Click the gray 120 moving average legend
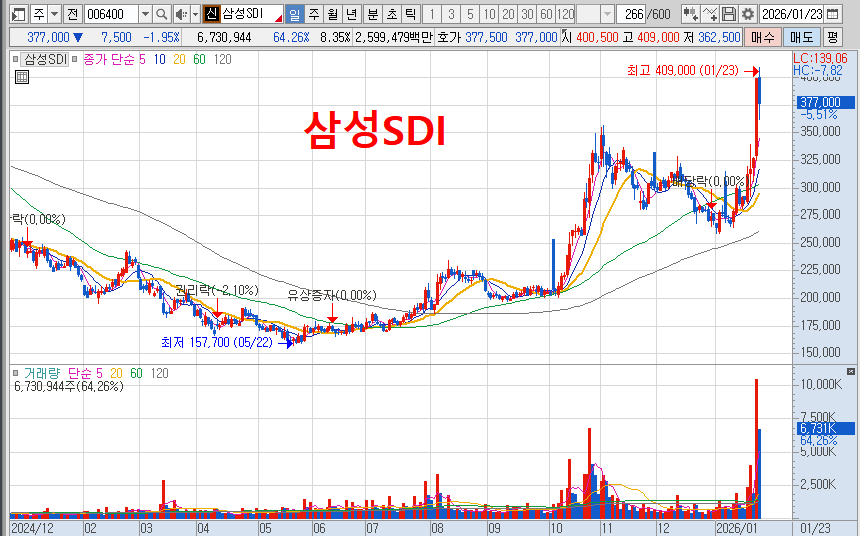 [222, 59]
